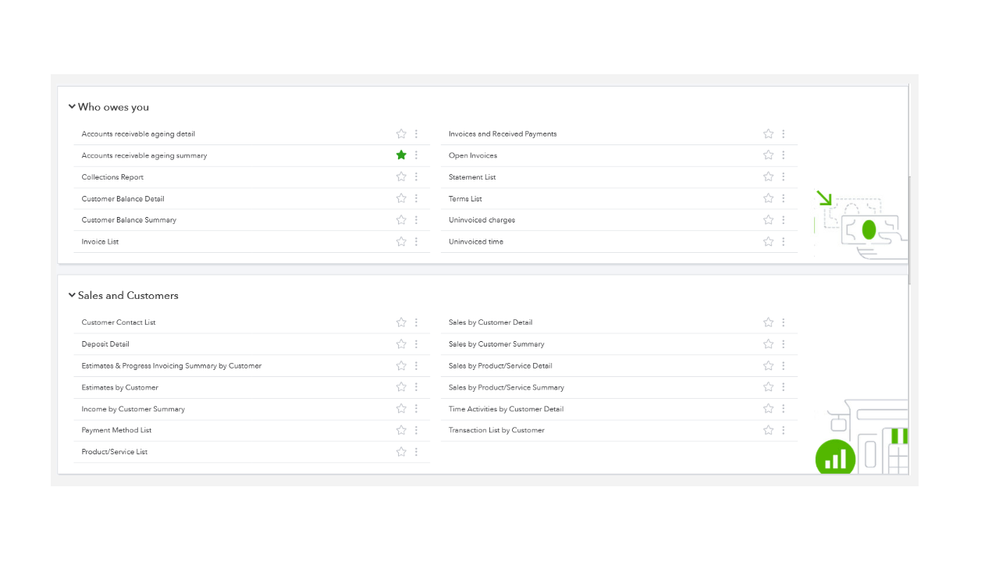Star the Sales by Customer Summary report

tap(768, 344)
